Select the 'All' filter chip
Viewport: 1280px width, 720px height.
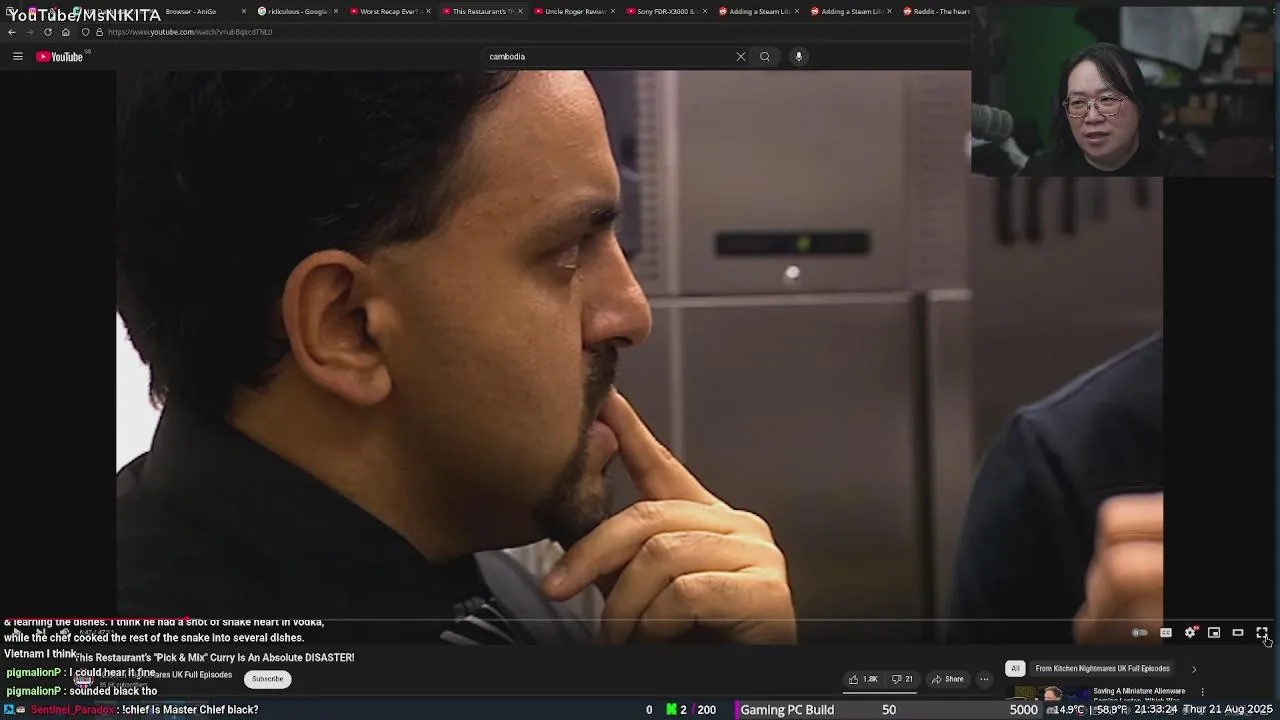coord(1015,668)
